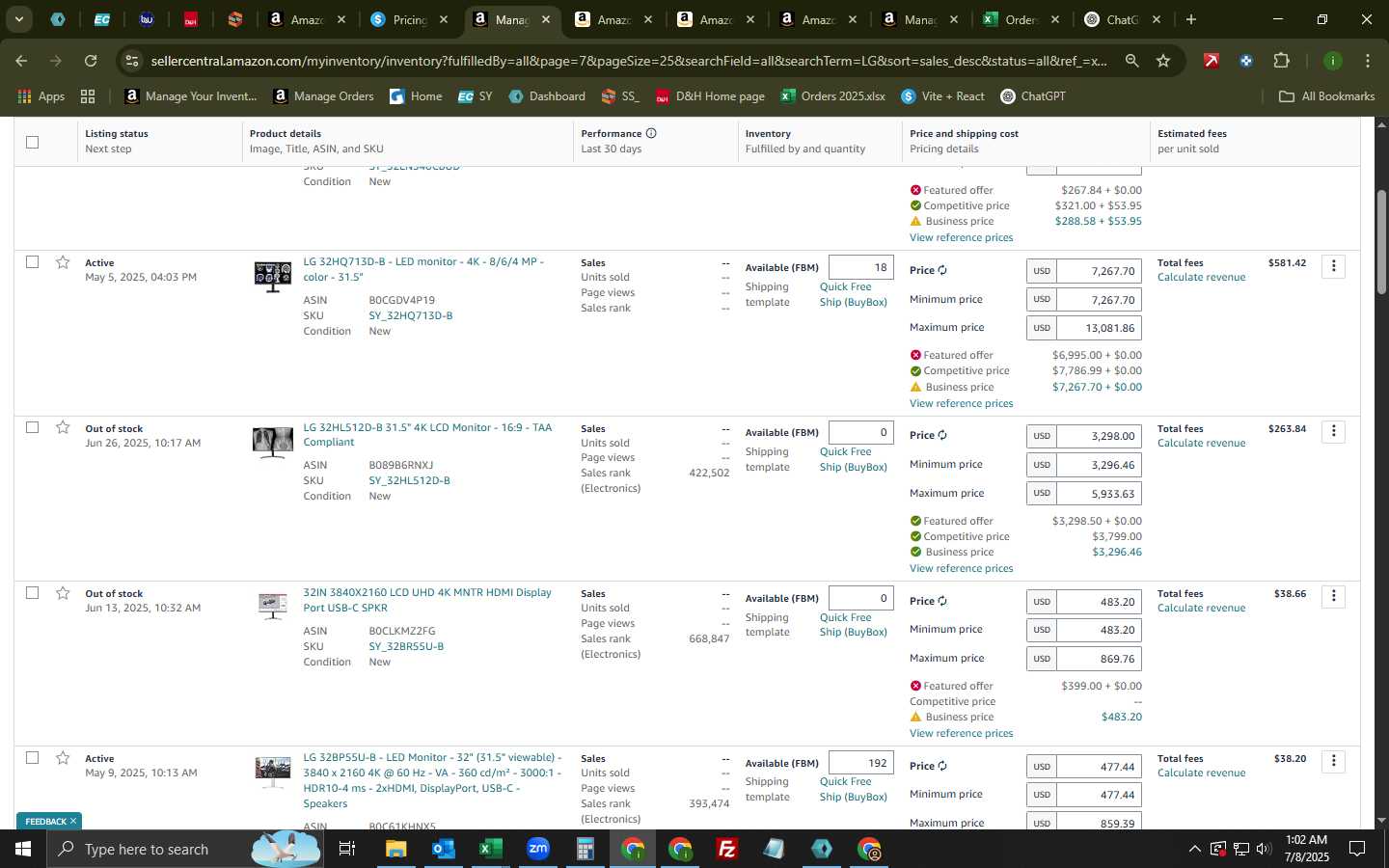Viewport: 1389px width, 868px height.
Task: Switch to the Orders Excel browser tab
Action: pos(1020,19)
